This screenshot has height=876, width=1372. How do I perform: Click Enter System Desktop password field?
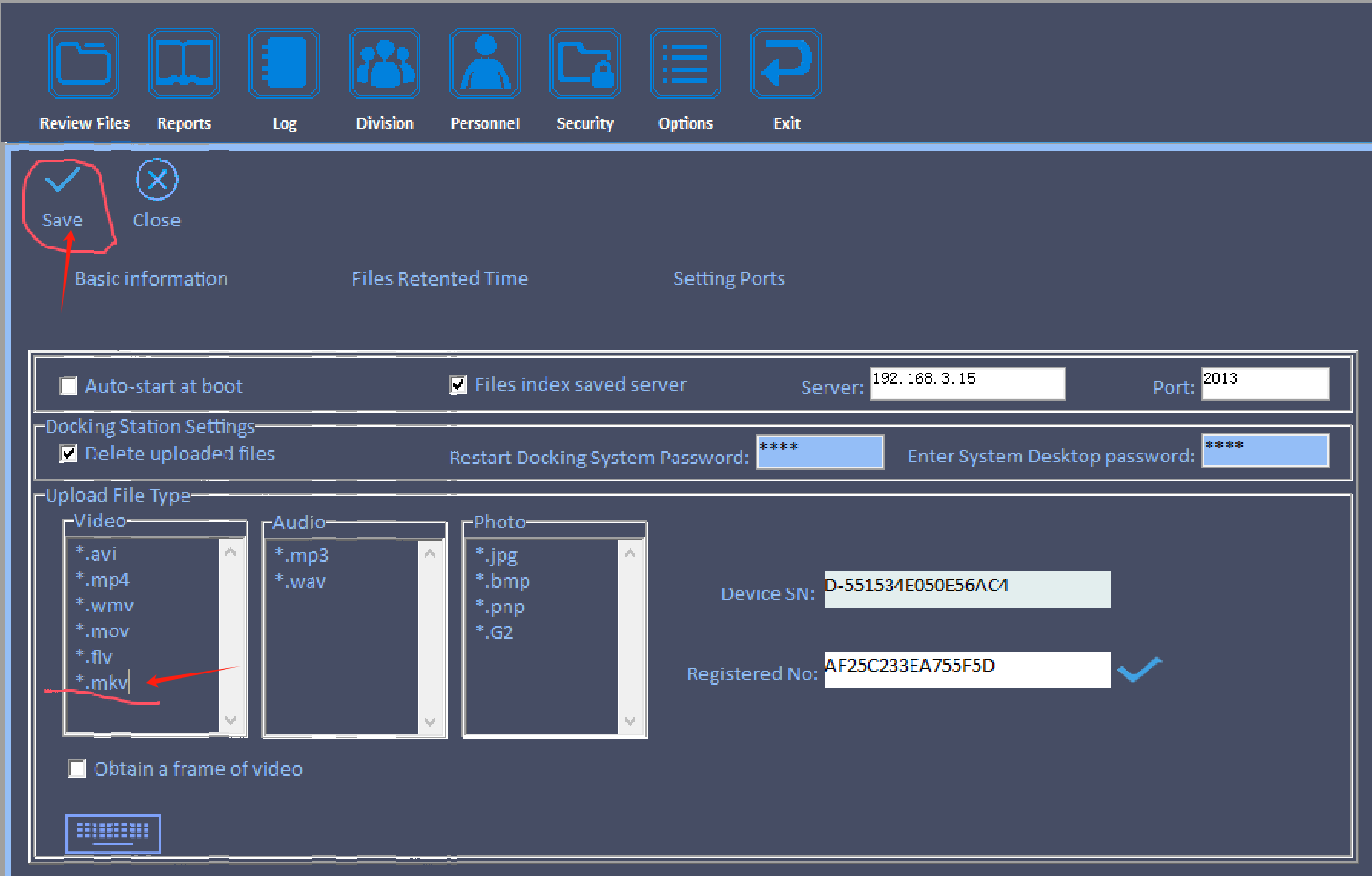click(1265, 451)
